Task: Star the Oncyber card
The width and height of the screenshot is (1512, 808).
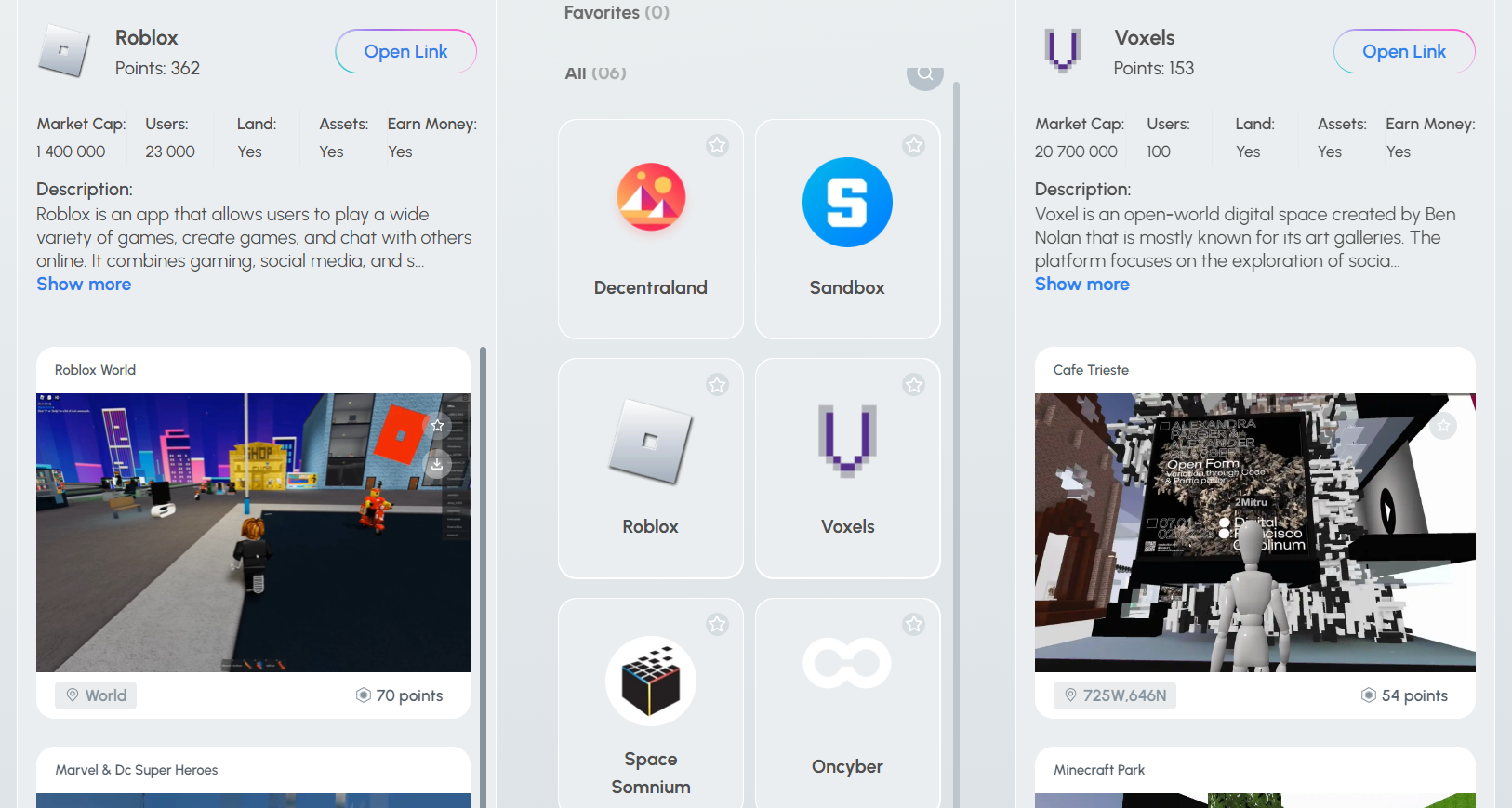Action: click(x=914, y=624)
